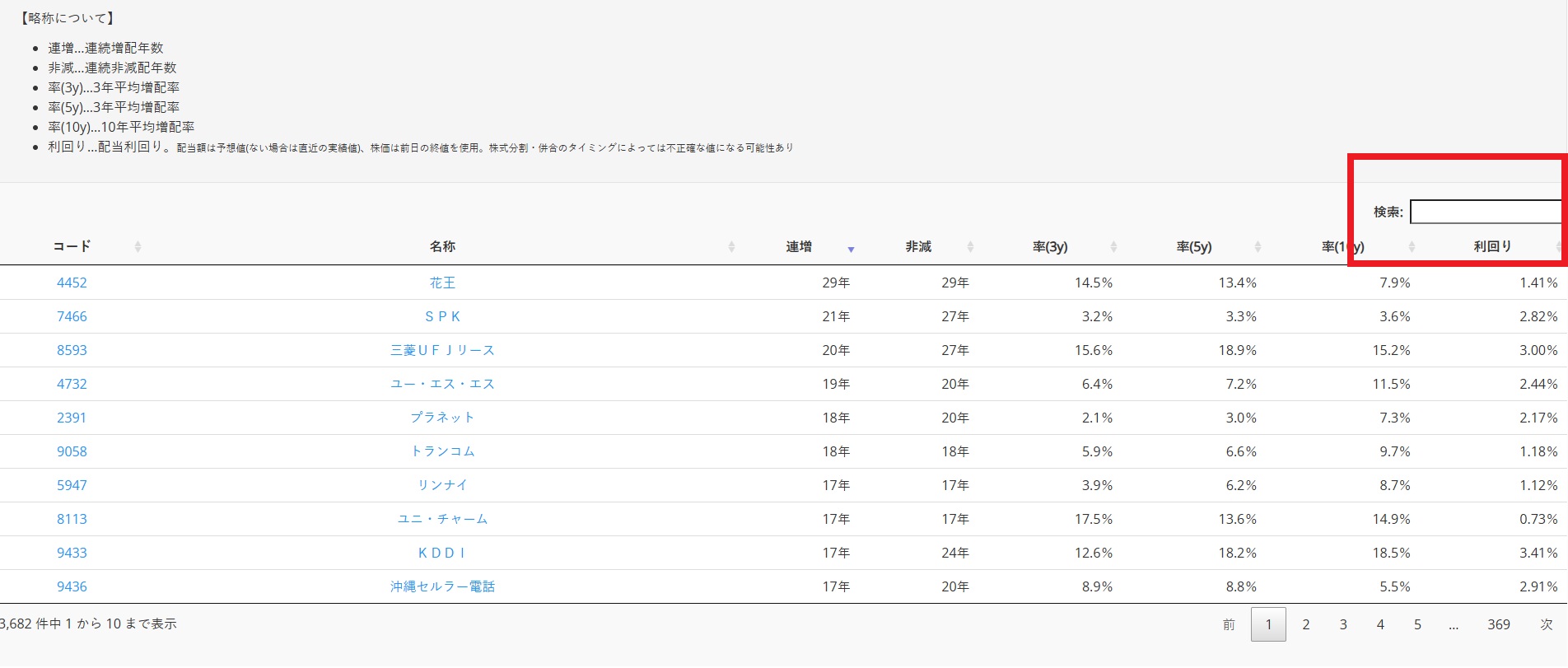Click sort icon for 率(10y) column
1568x668 pixels.
pos(1412,247)
